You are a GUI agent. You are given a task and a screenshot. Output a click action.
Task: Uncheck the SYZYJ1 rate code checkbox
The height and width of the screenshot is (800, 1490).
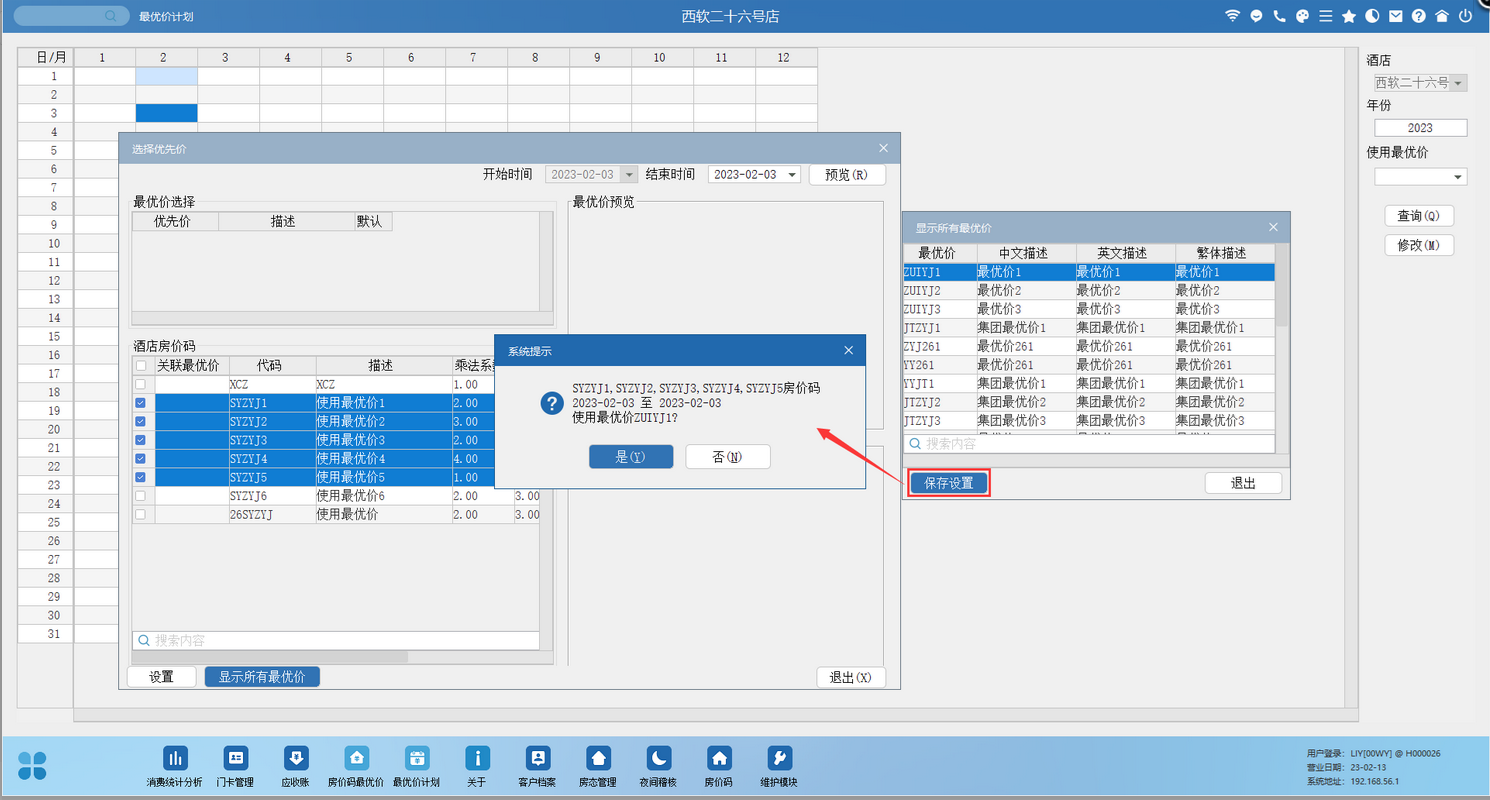click(140, 403)
